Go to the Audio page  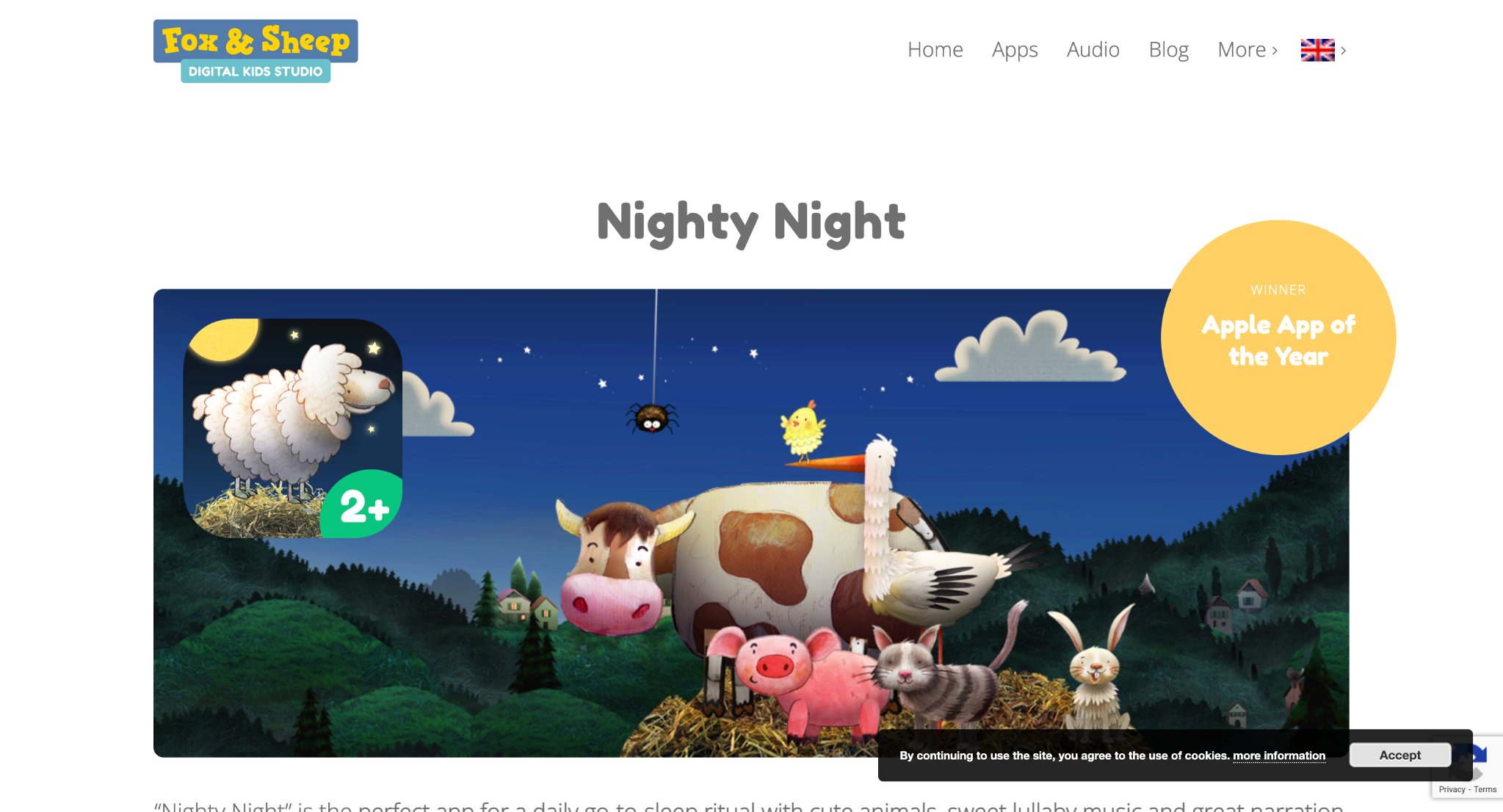point(1093,49)
